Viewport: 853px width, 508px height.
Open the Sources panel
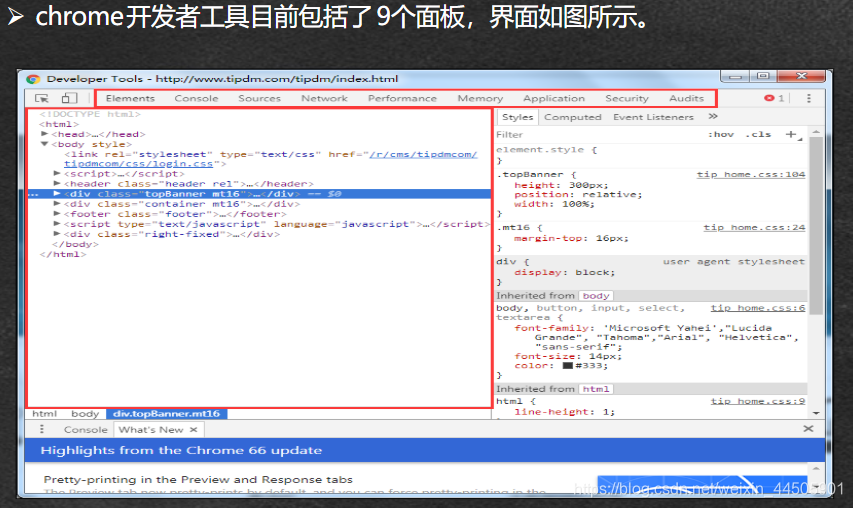(x=259, y=98)
